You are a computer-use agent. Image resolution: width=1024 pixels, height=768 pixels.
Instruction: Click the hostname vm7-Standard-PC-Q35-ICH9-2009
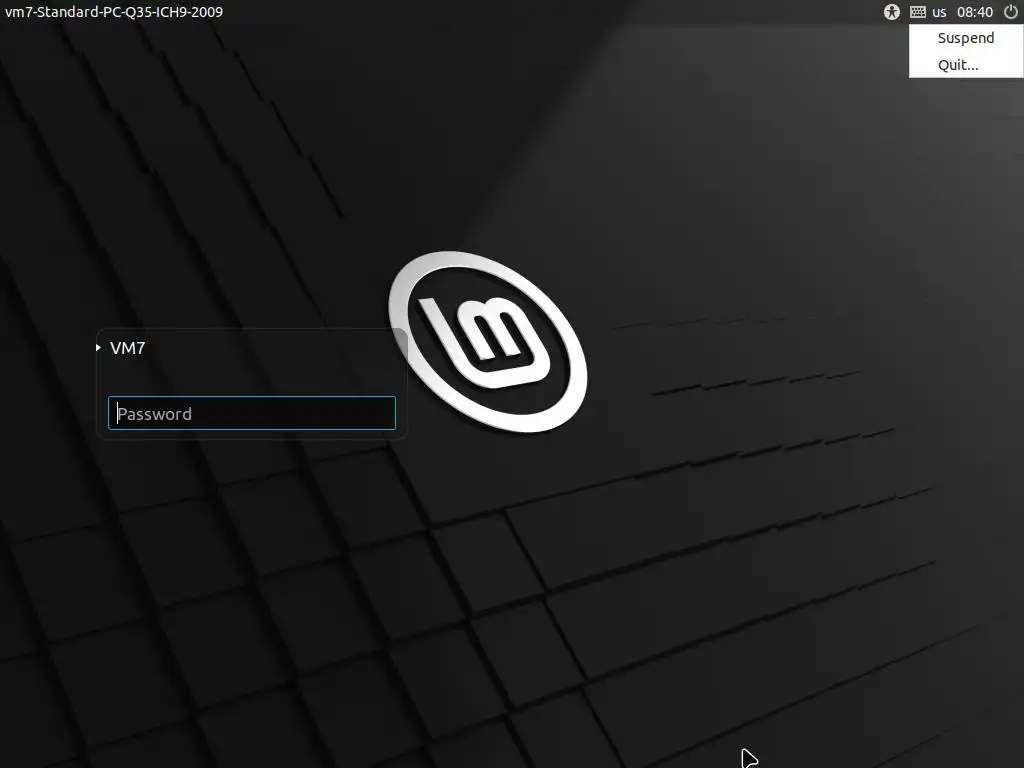tap(114, 12)
